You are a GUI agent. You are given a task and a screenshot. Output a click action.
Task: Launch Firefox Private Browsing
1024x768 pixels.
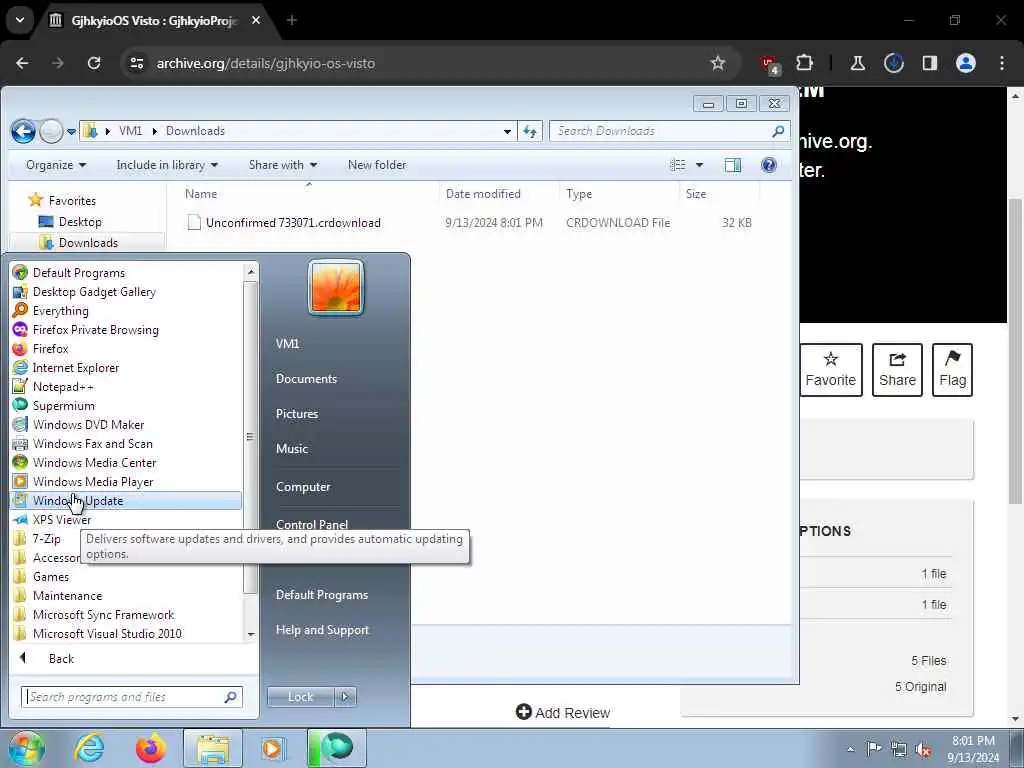pos(95,330)
